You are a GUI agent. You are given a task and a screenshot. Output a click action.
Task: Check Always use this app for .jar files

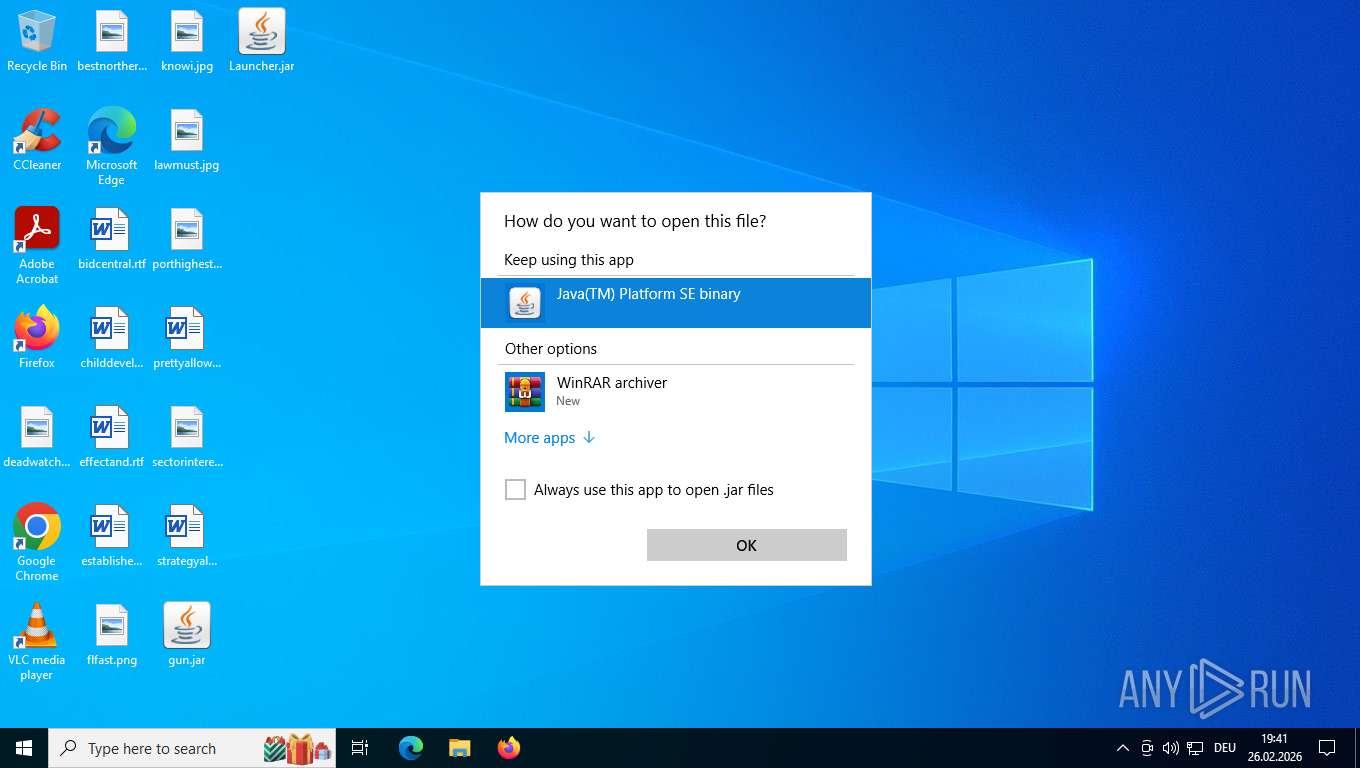pyautogui.click(x=515, y=490)
